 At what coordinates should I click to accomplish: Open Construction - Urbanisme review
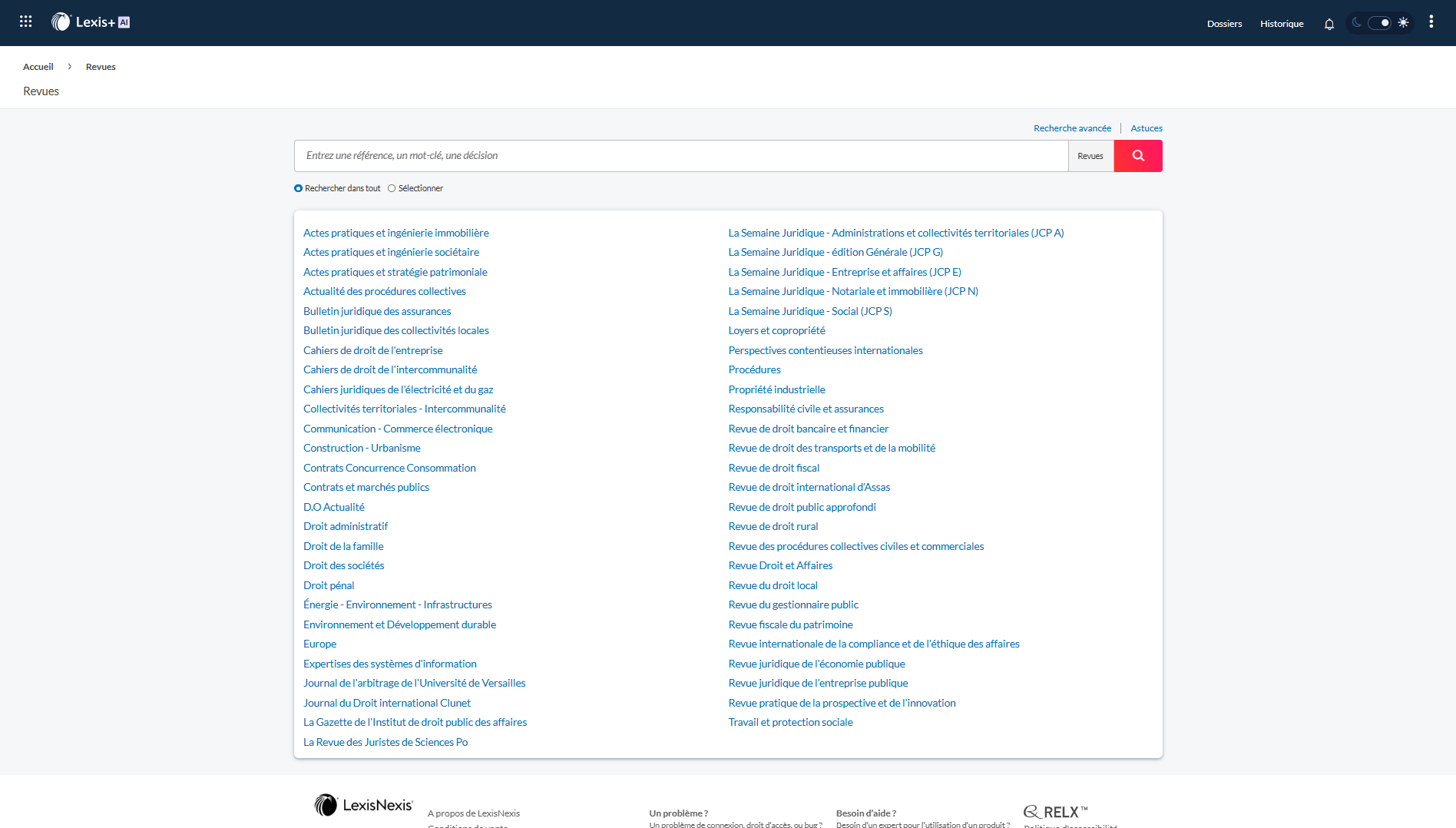coord(362,448)
